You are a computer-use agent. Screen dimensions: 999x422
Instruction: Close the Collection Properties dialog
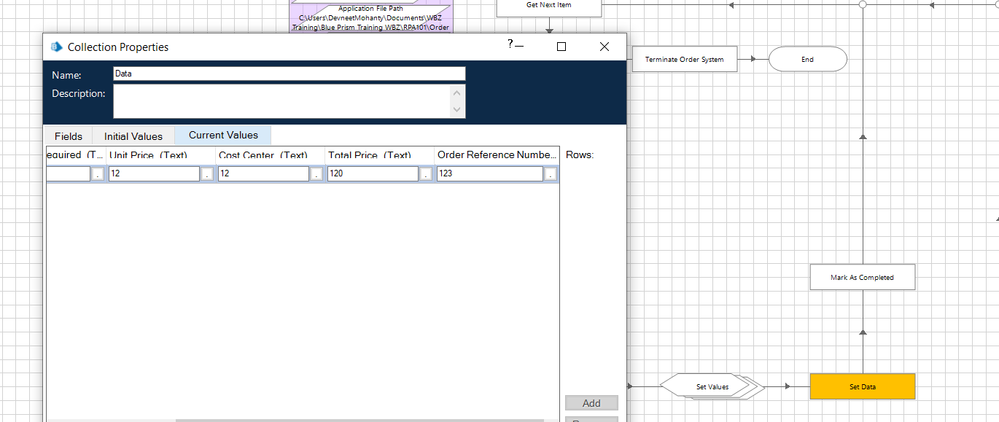pyautogui.click(x=604, y=47)
